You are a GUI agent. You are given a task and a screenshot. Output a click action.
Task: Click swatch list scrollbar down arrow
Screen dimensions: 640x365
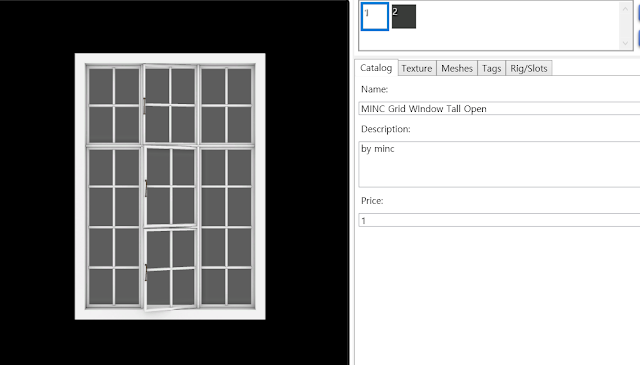pyautogui.click(x=625, y=43)
